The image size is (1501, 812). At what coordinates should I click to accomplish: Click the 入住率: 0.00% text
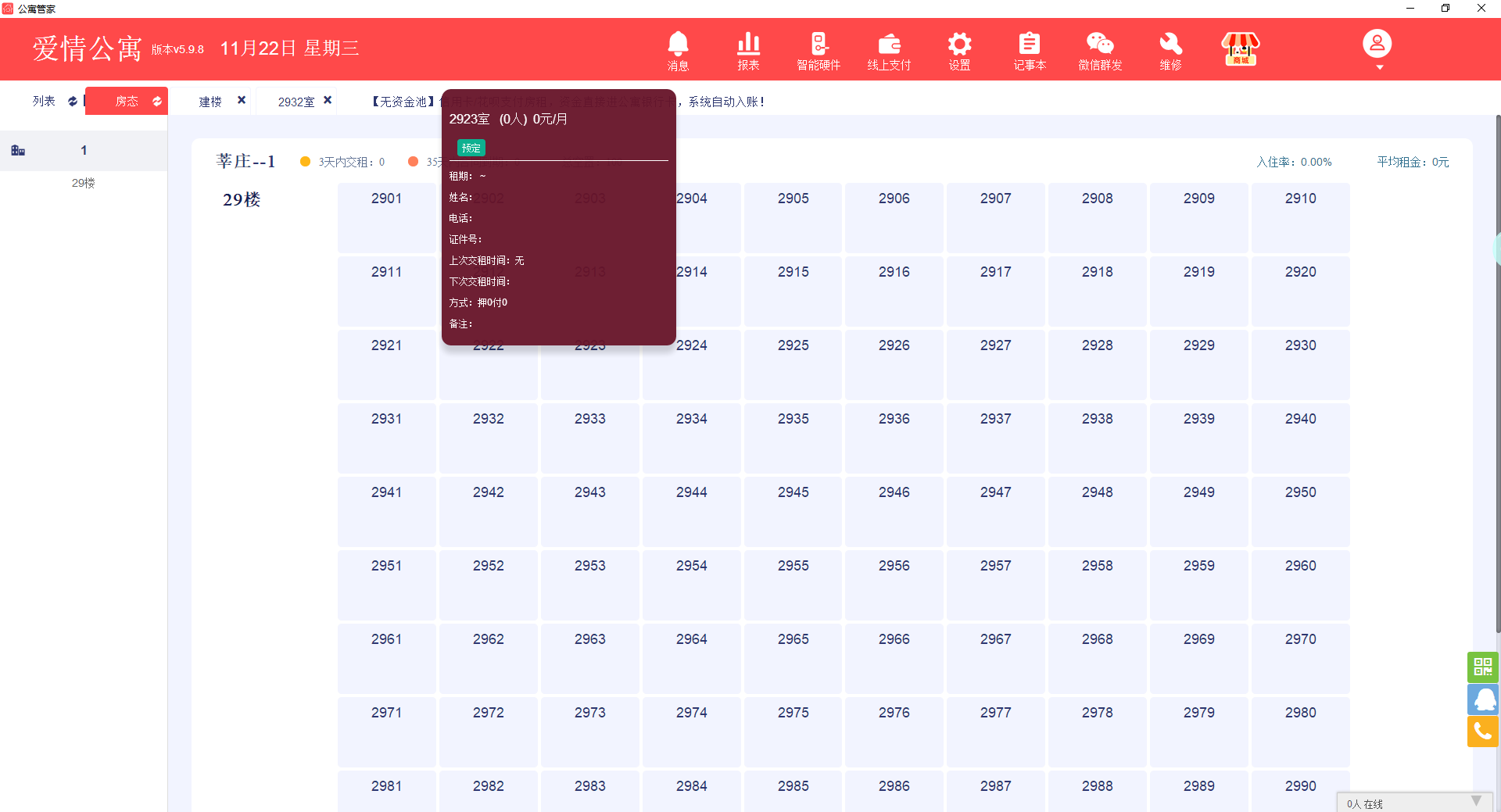1295,162
